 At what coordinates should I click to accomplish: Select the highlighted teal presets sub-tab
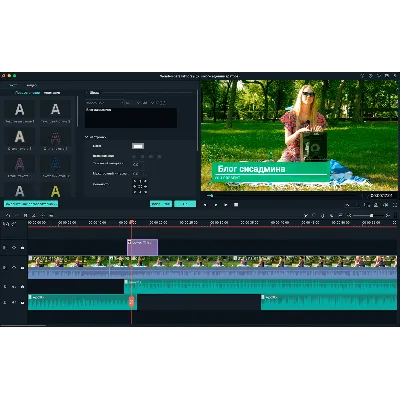tap(27, 93)
